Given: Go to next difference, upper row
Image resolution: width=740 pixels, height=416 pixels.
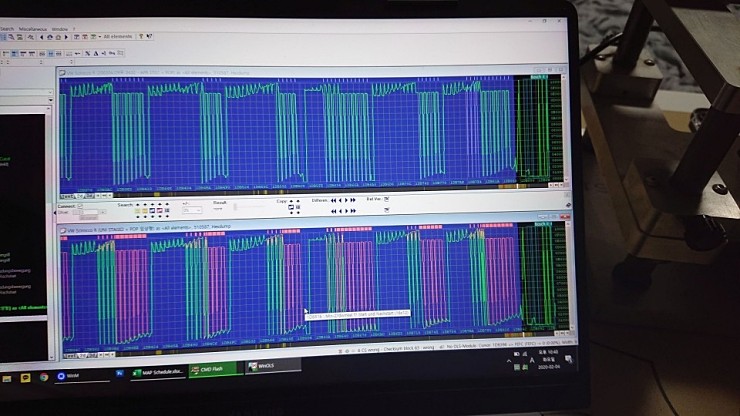Looking at the screenshot, I should 346,200.
